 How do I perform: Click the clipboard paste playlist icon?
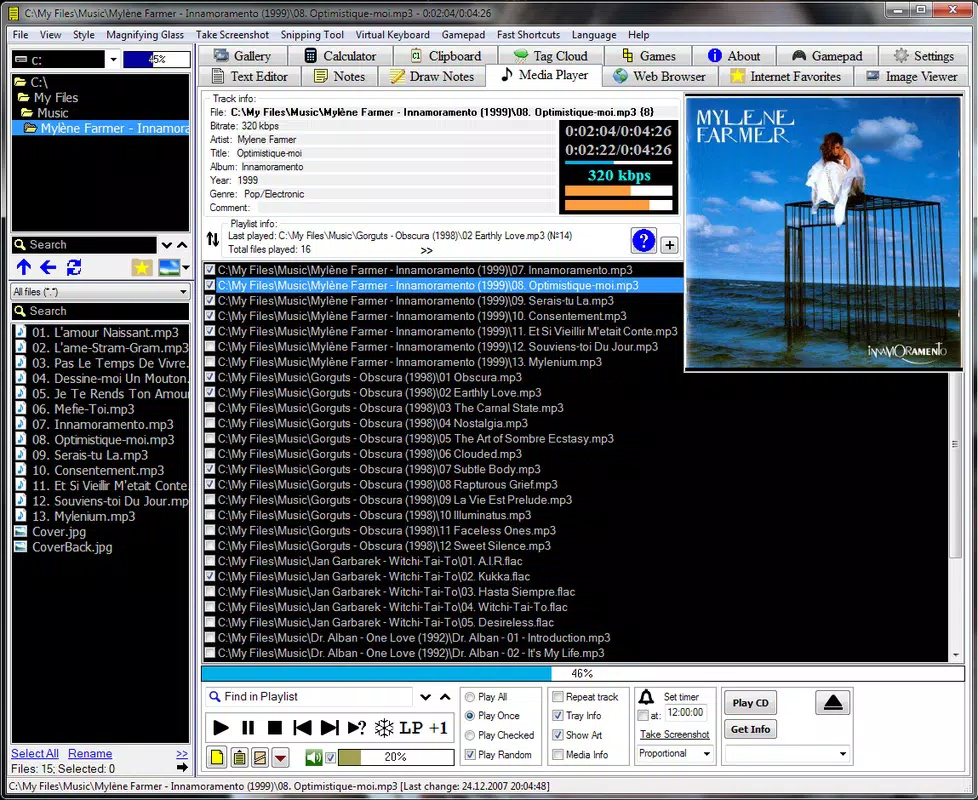pos(239,758)
